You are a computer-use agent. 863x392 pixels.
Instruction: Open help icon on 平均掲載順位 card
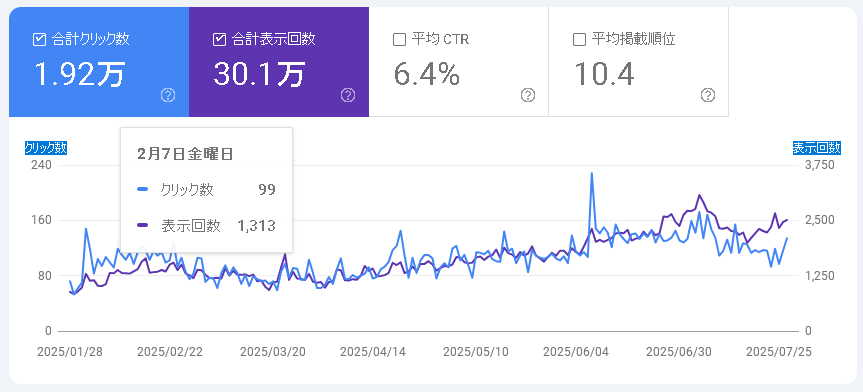pyautogui.click(x=708, y=96)
